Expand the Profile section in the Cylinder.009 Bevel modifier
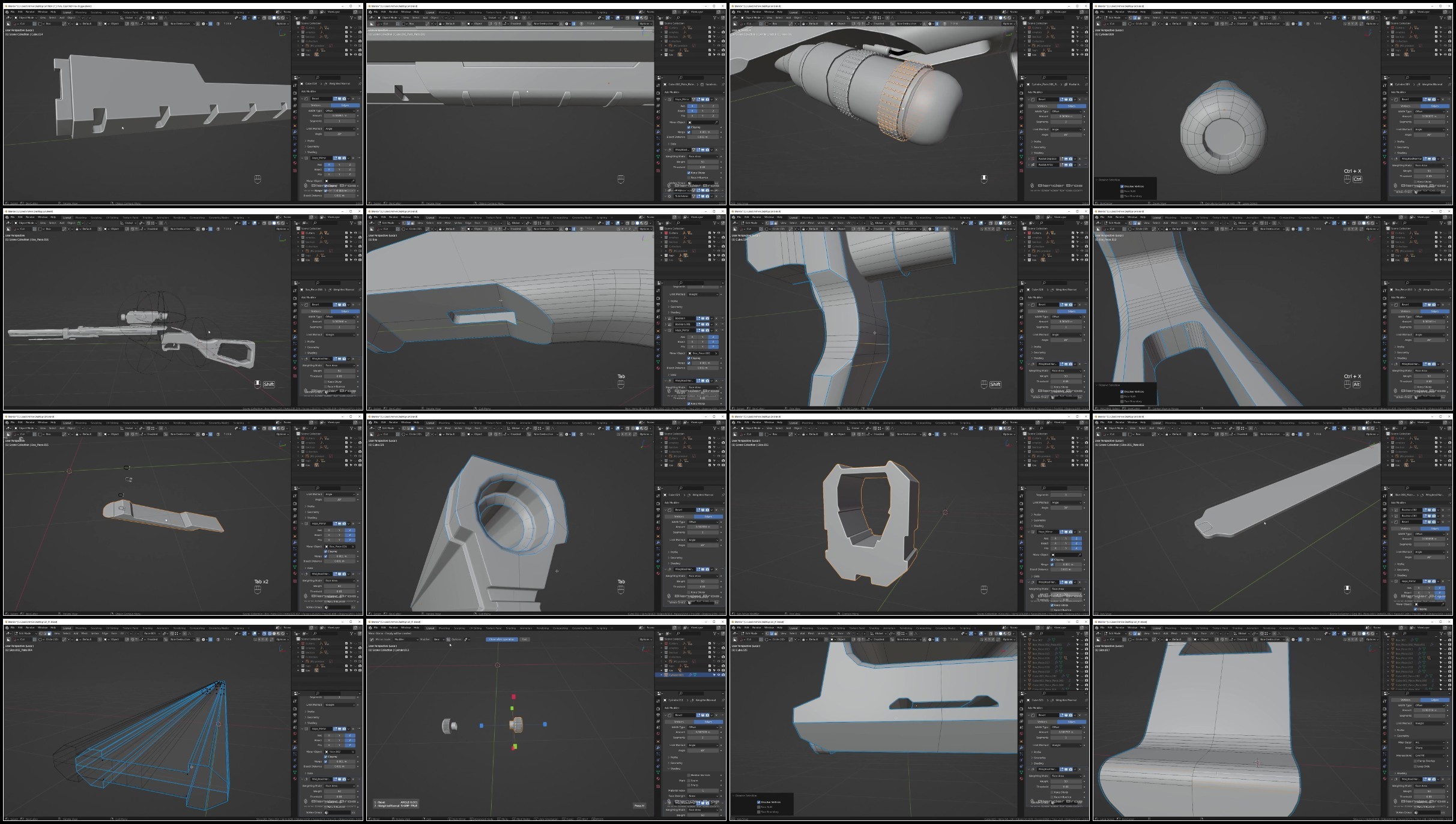 tap(1400, 142)
